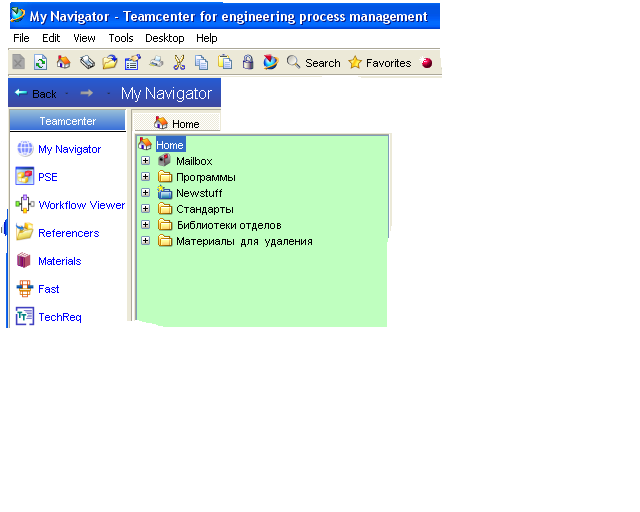Viewport: 640px width, 512px height.
Task: Click the greyed-out delete icon in toolbar
Action: coord(18,62)
